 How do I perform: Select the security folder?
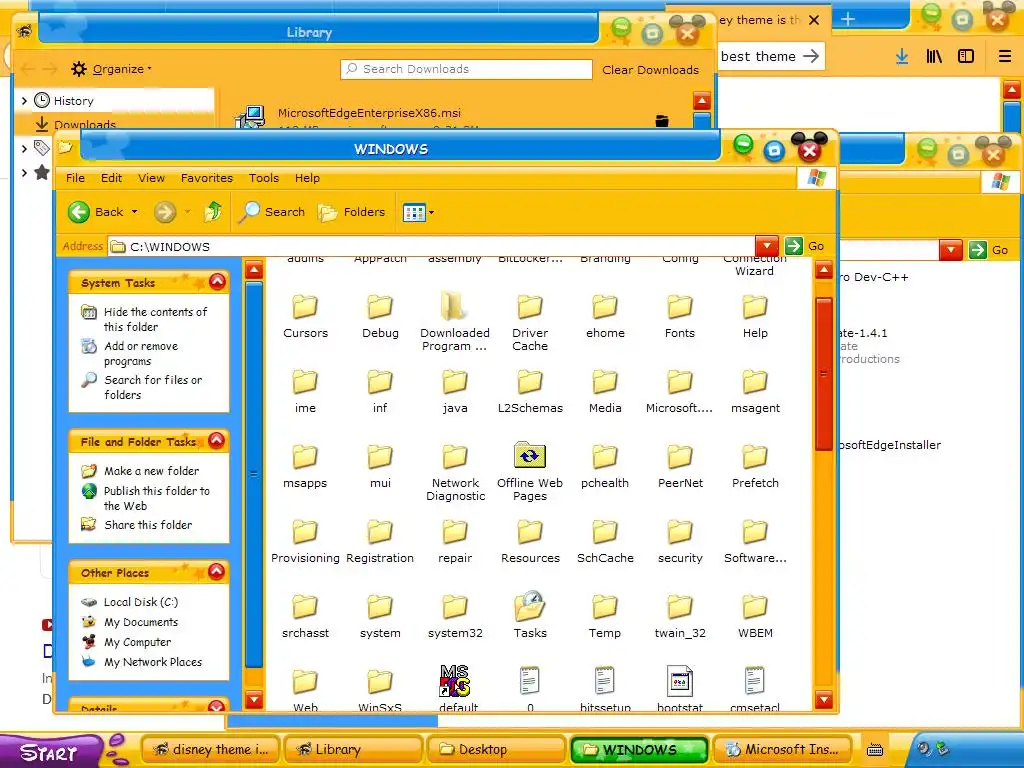(x=680, y=541)
